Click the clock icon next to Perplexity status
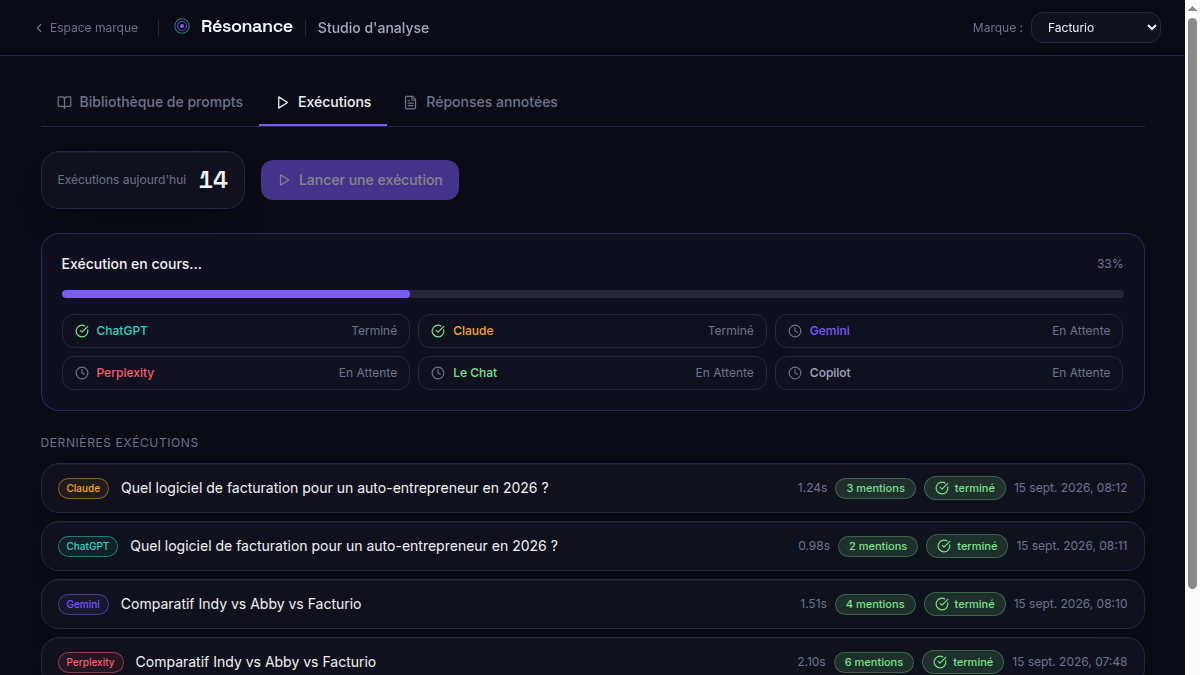The image size is (1200, 675). (82, 373)
